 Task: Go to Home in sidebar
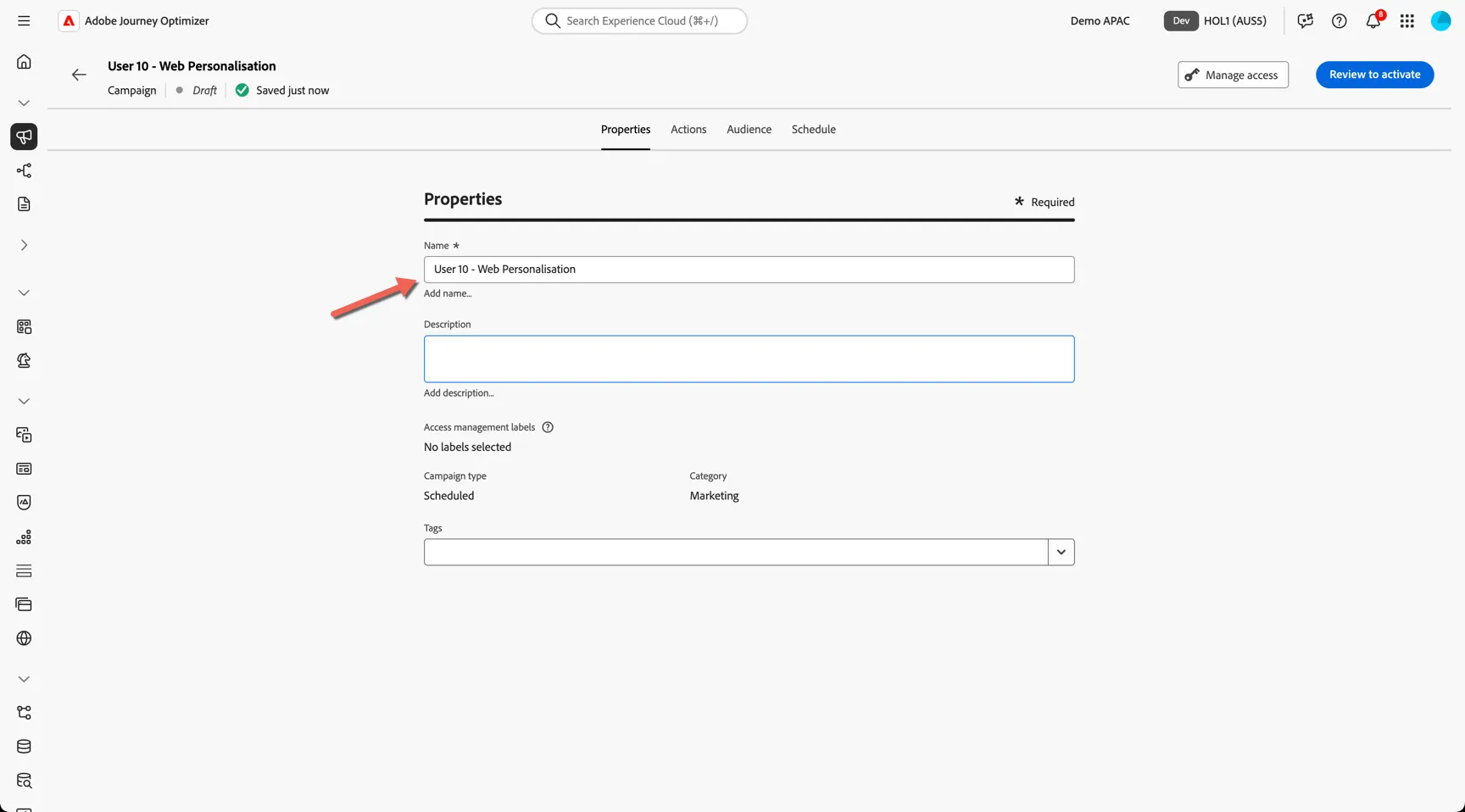(x=24, y=62)
